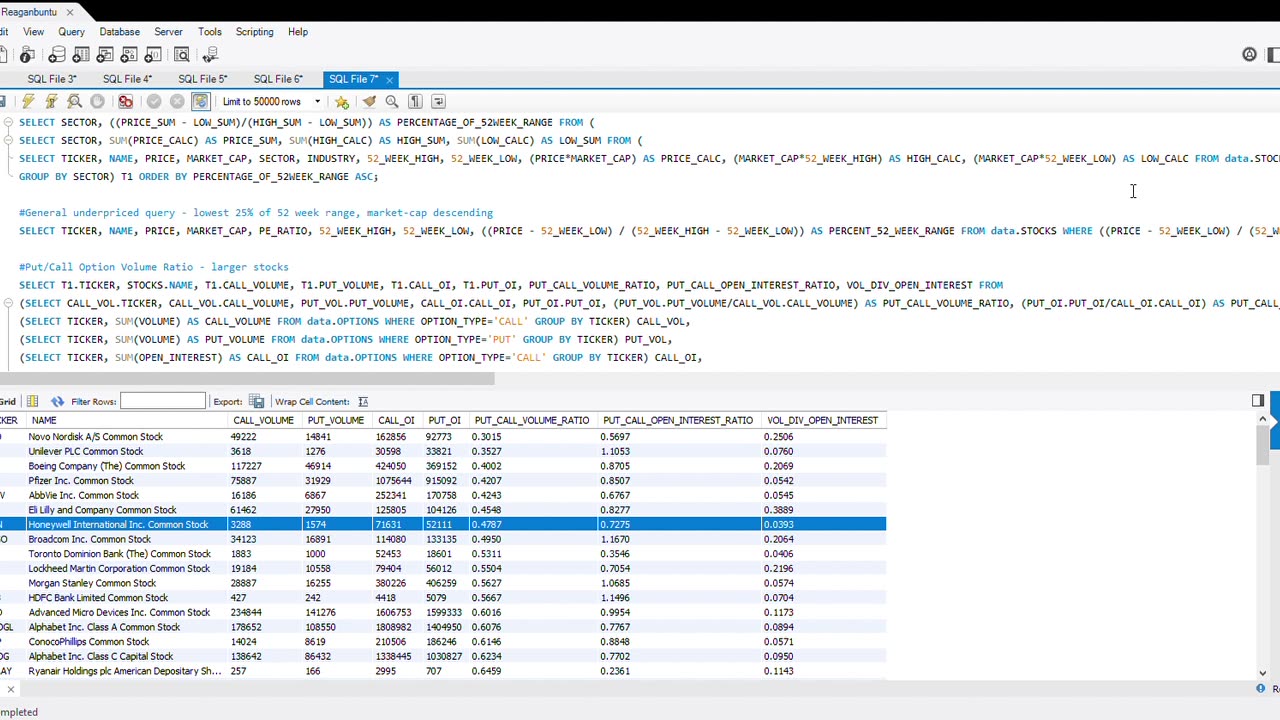Viewport: 1280px width, 720px height.
Task: Open the Server menu
Action: 168,32
